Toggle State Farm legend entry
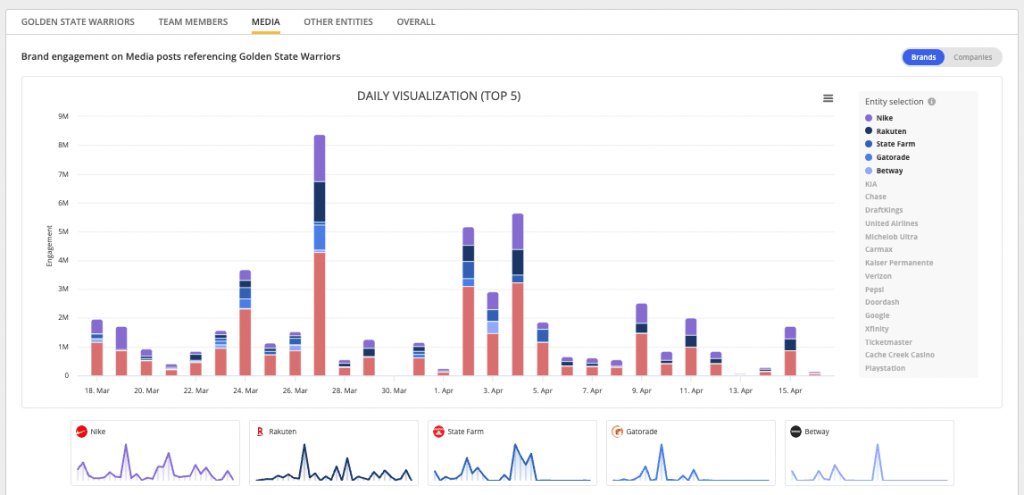 (895, 144)
